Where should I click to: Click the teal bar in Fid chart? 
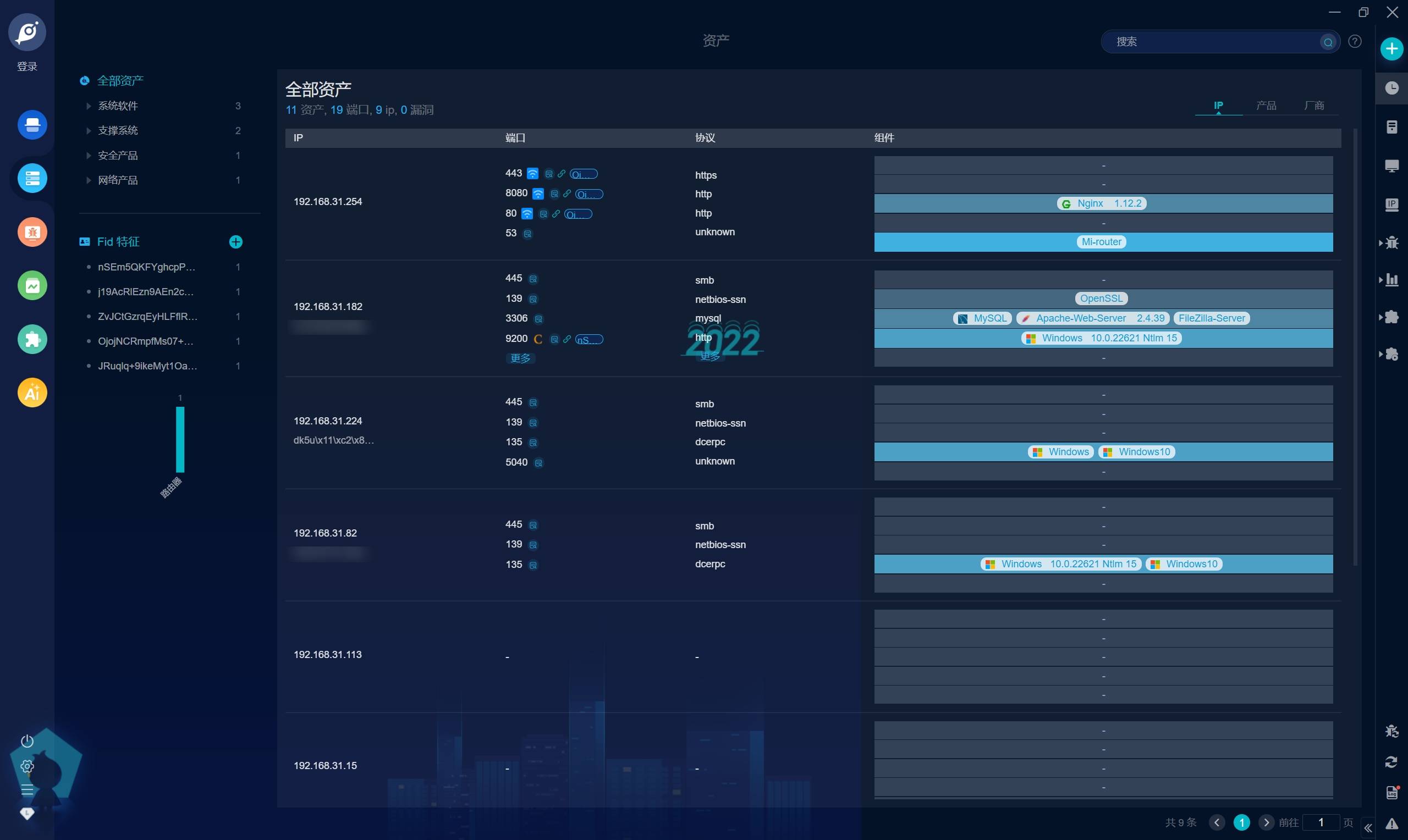click(180, 439)
